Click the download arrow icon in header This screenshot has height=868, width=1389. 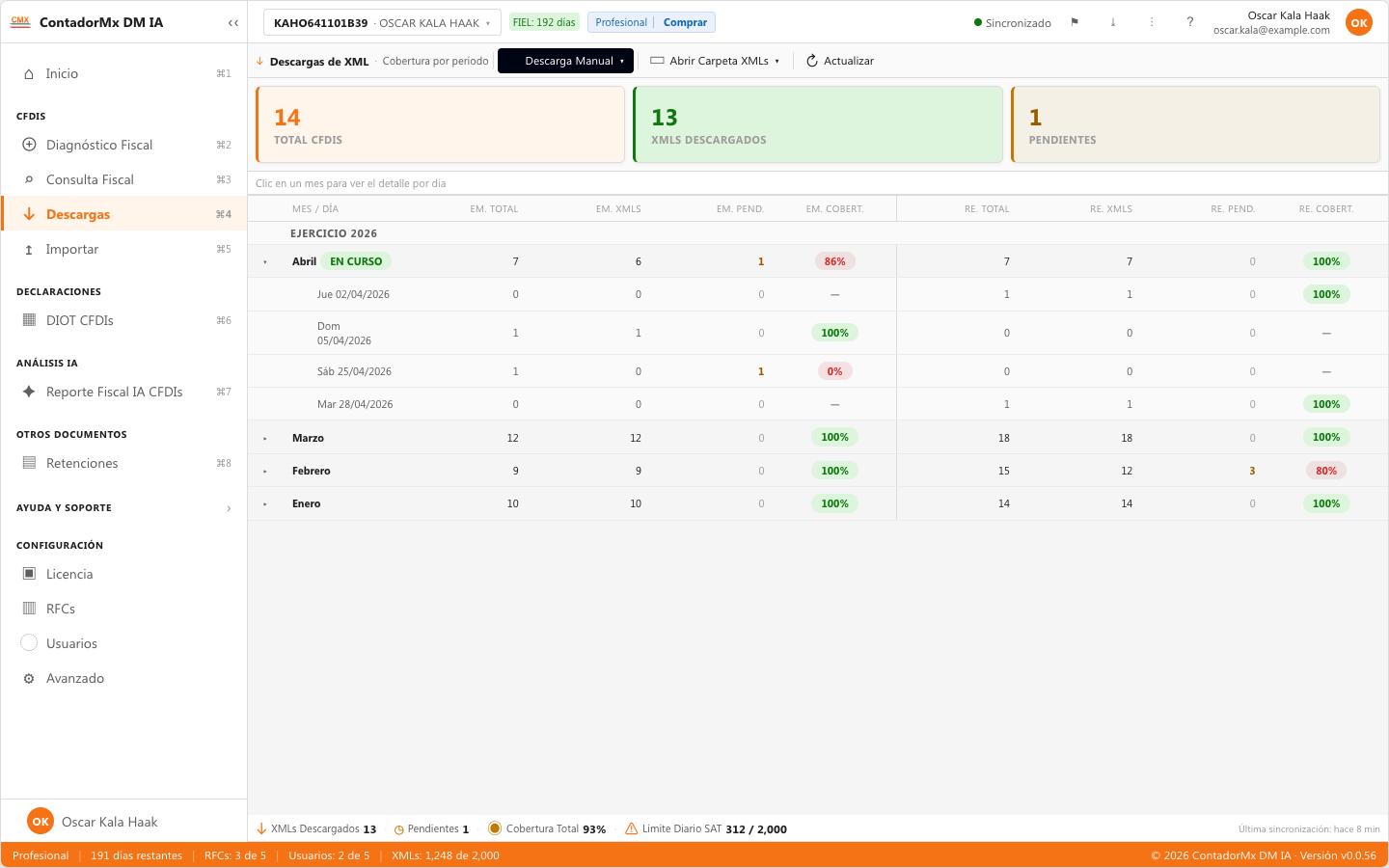pos(1113,22)
